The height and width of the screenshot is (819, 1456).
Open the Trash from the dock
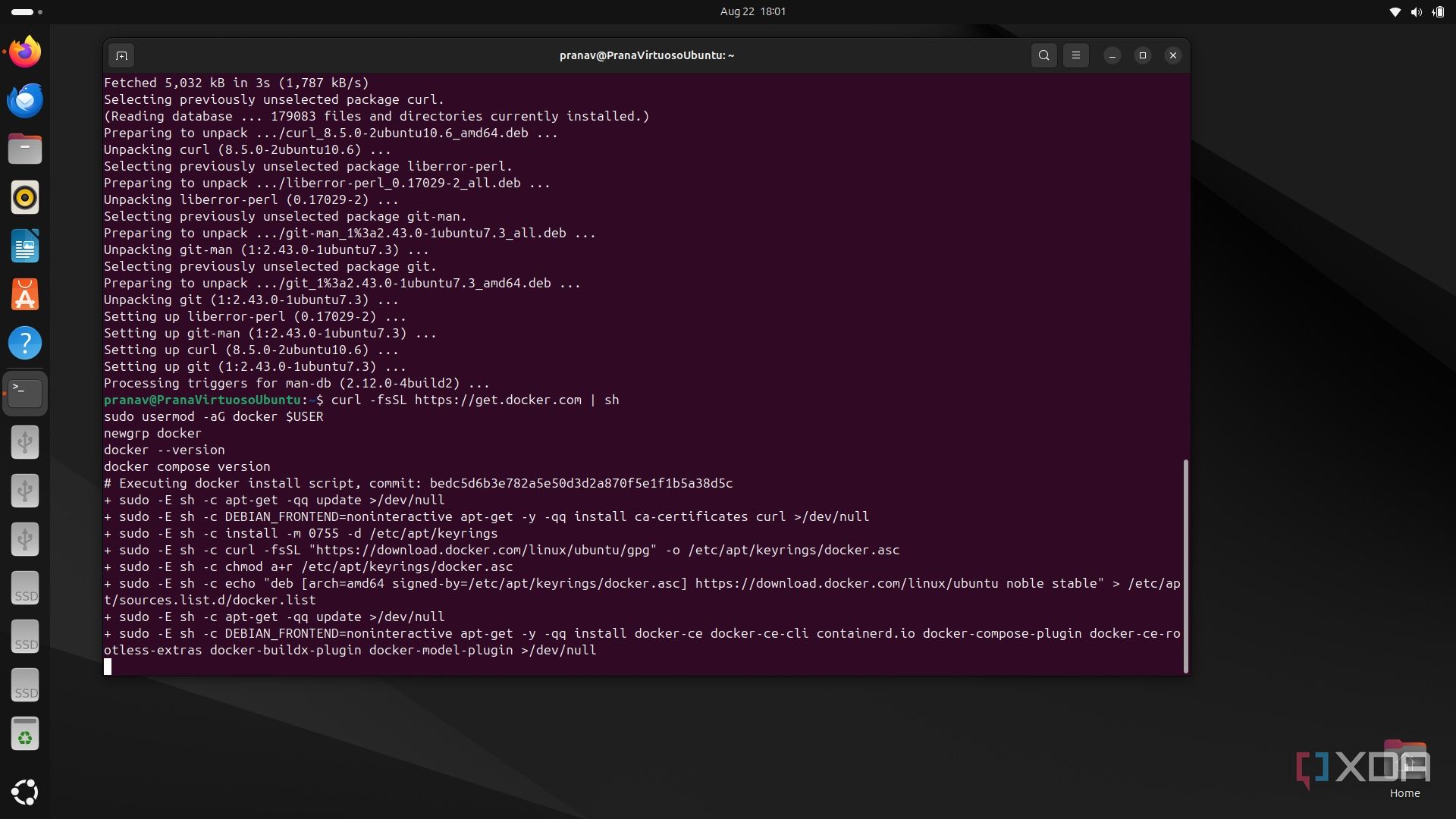point(25,733)
